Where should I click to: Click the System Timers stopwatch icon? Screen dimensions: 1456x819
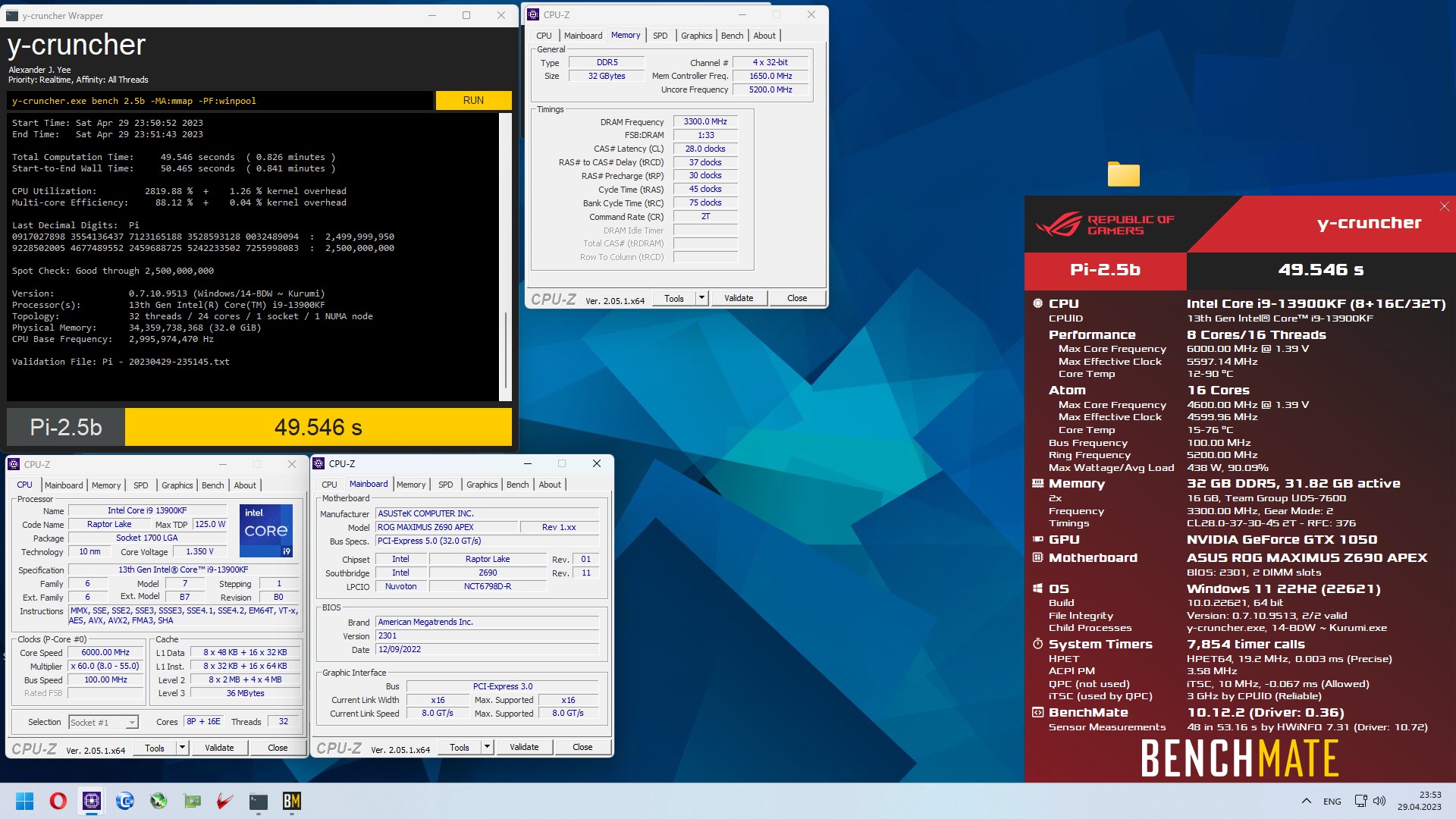tap(1037, 644)
